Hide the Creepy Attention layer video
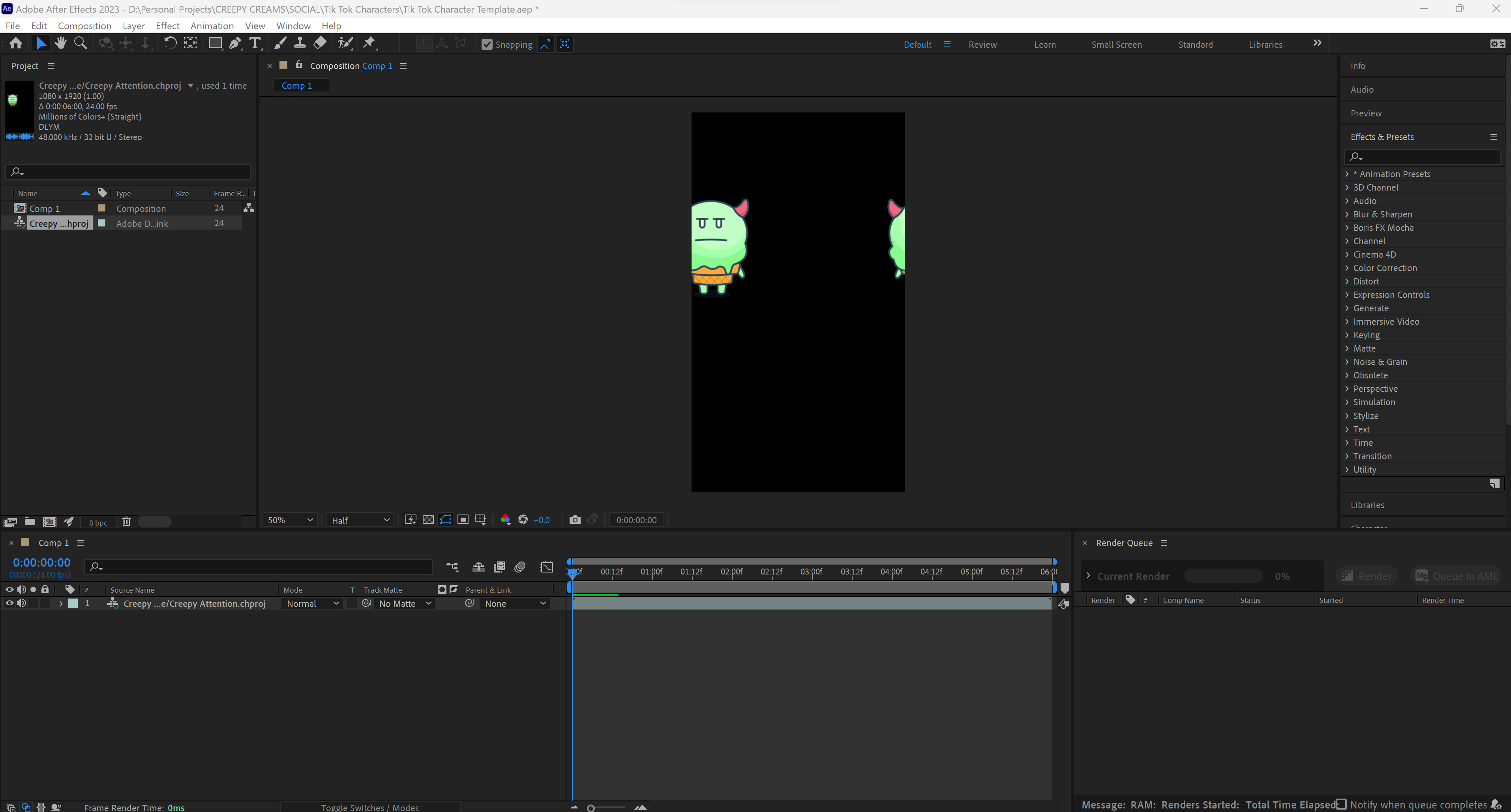The height and width of the screenshot is (812, 1511). 9,603
